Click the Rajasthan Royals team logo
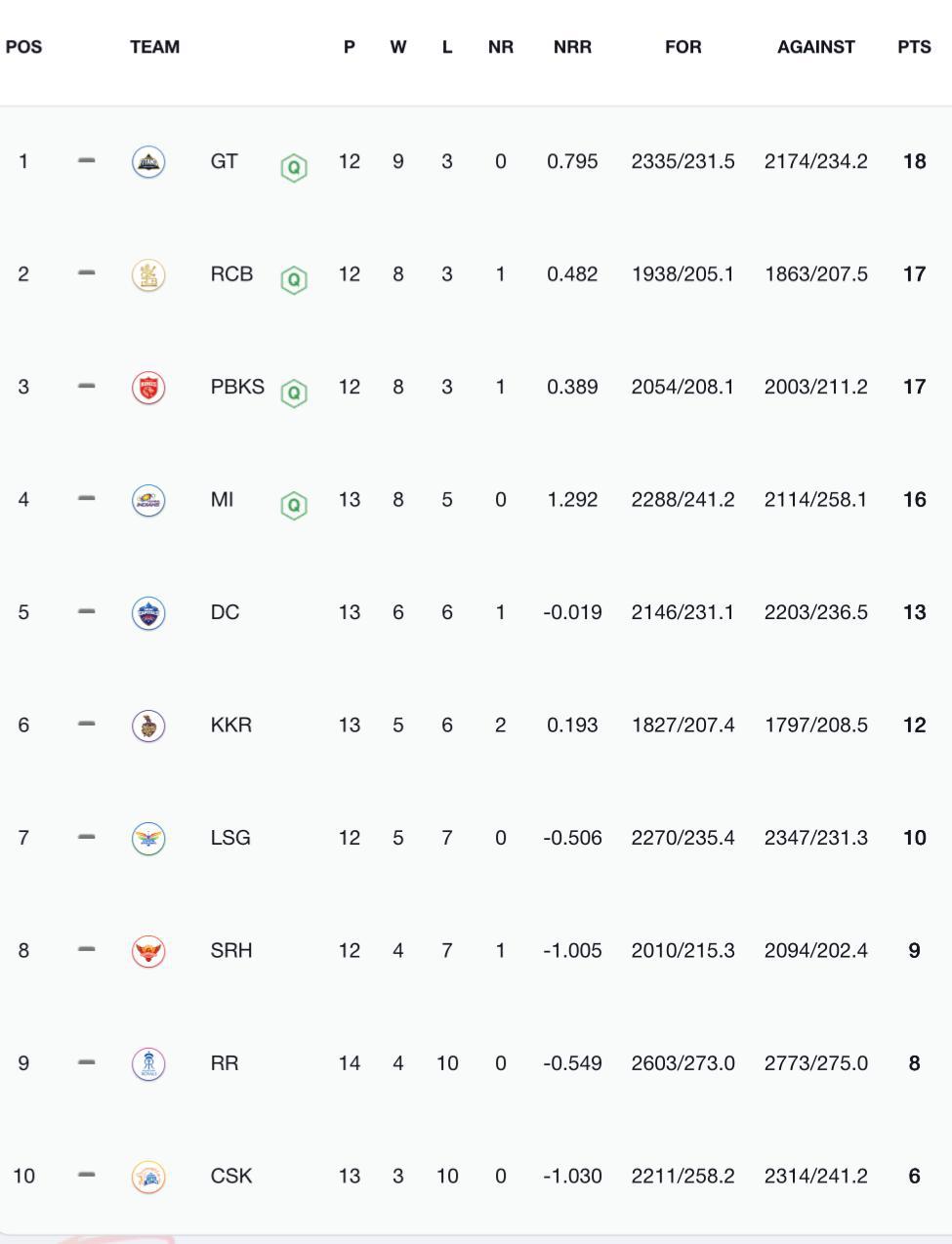Screen dimensions: 952x1244 tap(148, 1064)
